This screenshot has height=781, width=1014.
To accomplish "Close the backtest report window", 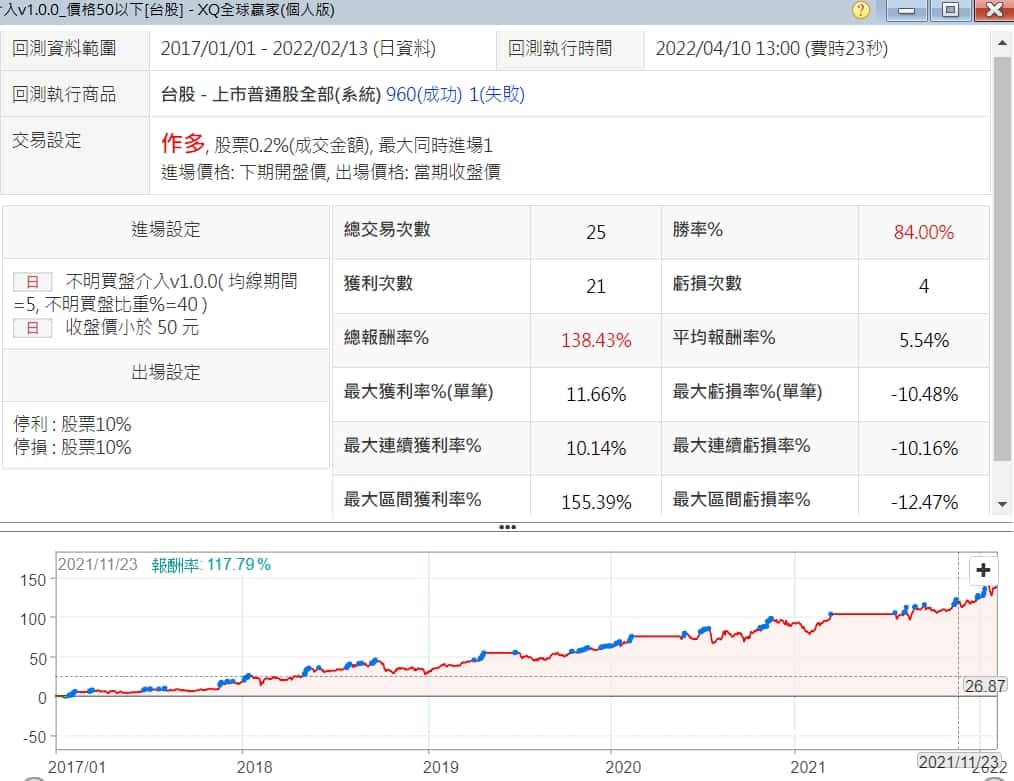I will pyautogui.click(x=992, y=11).
